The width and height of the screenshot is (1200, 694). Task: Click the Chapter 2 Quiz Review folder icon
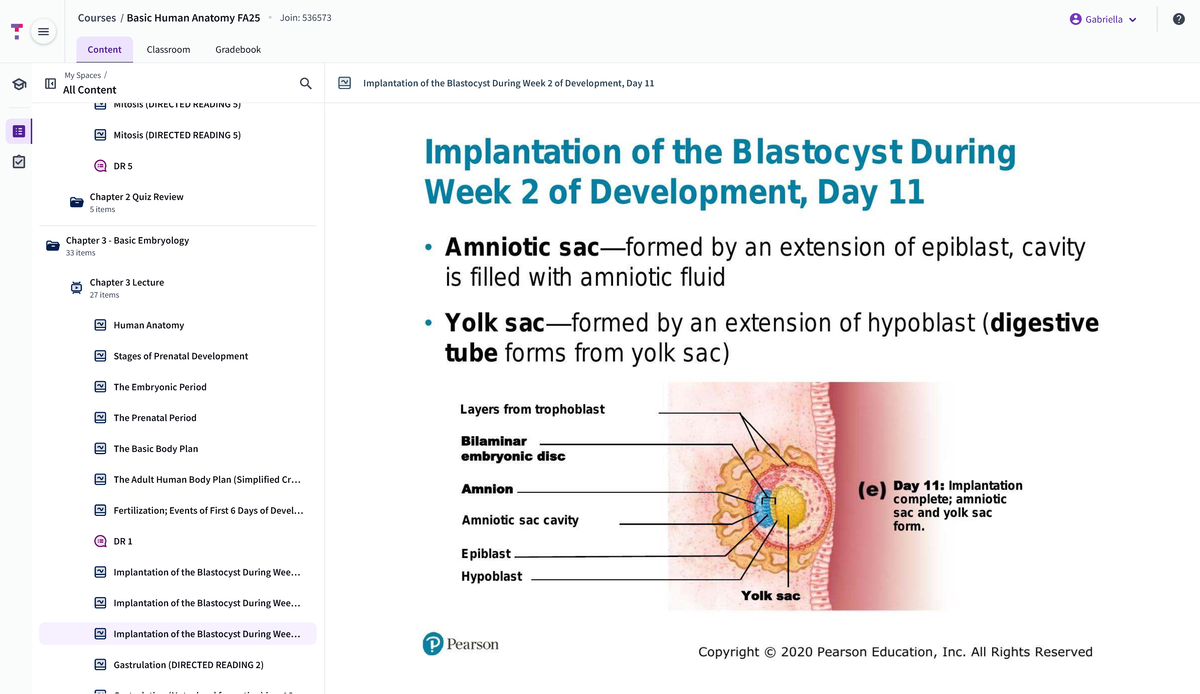[x=77, y=202]
